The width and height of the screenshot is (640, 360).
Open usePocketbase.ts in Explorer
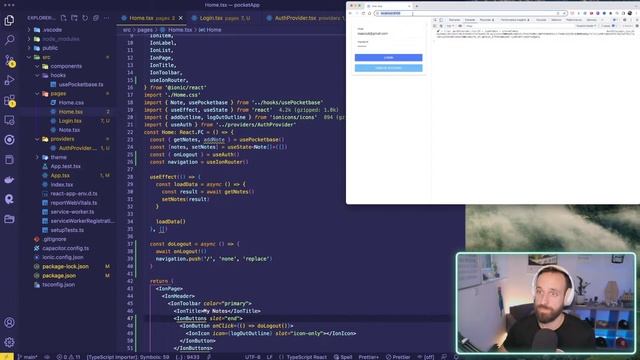[x=81, y=84]
